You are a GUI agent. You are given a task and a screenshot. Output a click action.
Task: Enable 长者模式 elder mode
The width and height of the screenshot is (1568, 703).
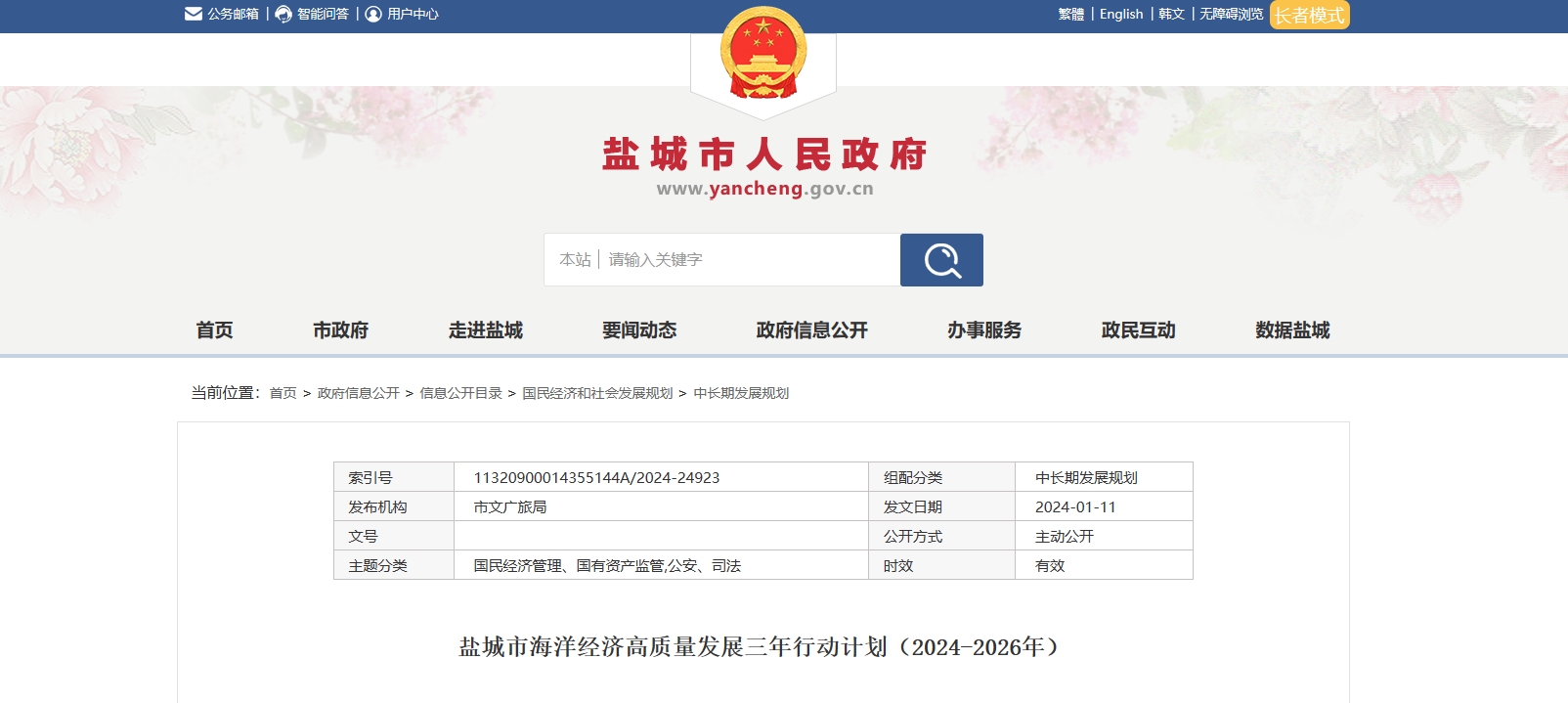1309,15
